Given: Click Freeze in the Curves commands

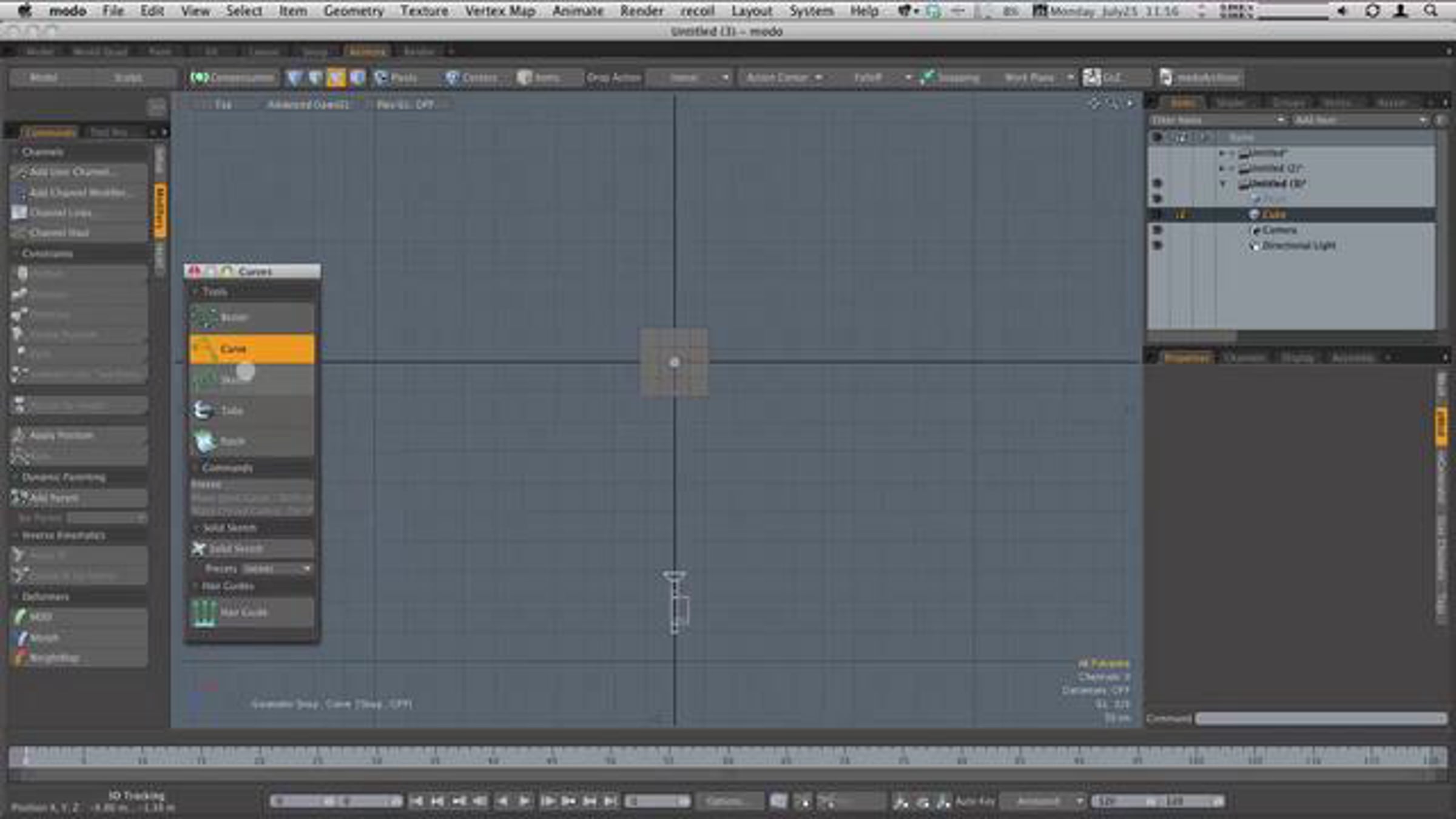Looking at the screenshot, I should click(x=252, y=485).
